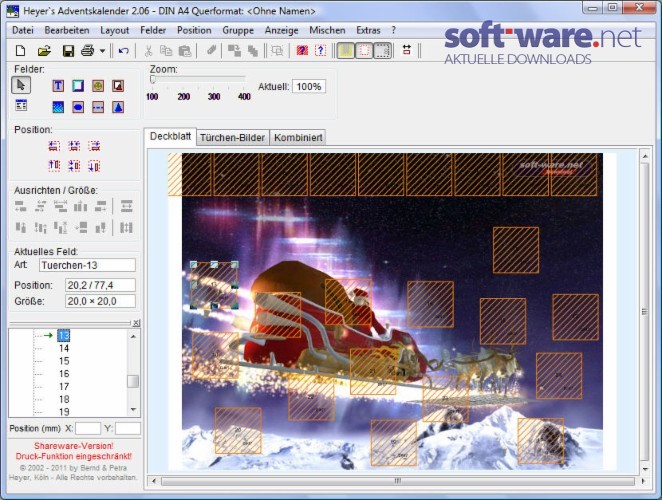
Task: Click the Größe field showing 20,0 × 20,0
Action: (100, 301)
